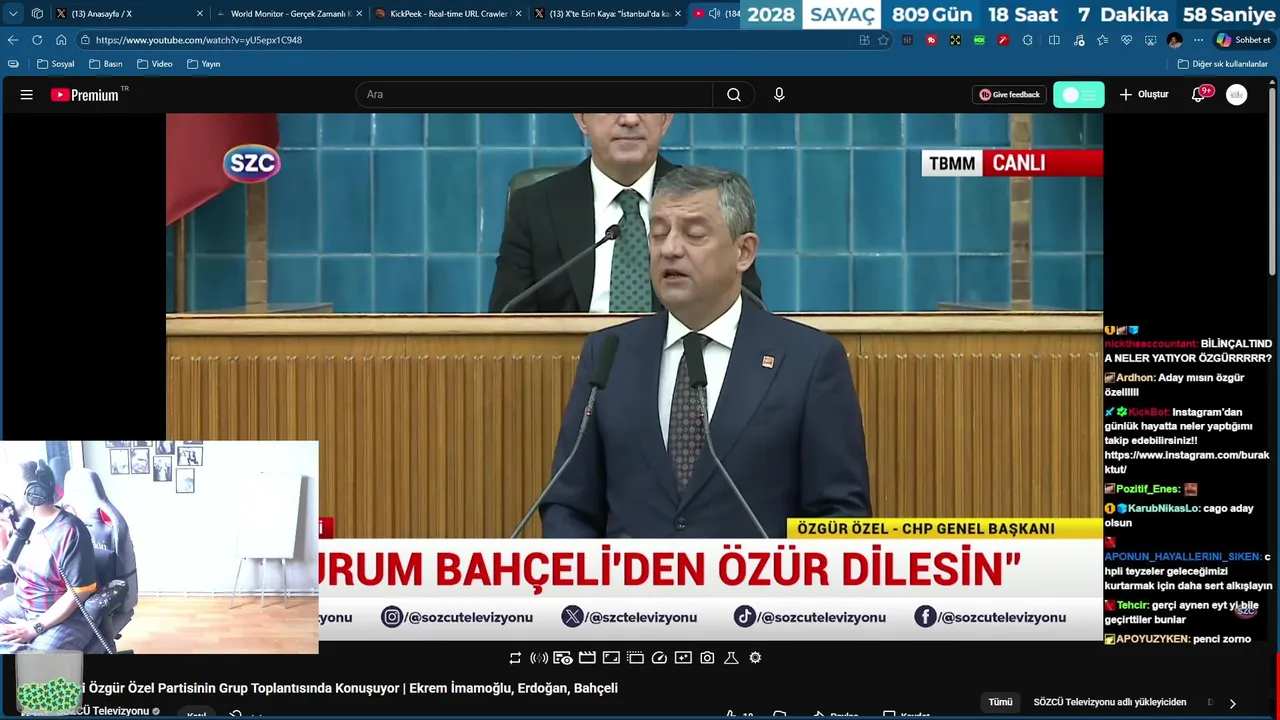1280x720 pixels.
Task: Open the YouTube account avatar menu
Action: [1237, 94]
